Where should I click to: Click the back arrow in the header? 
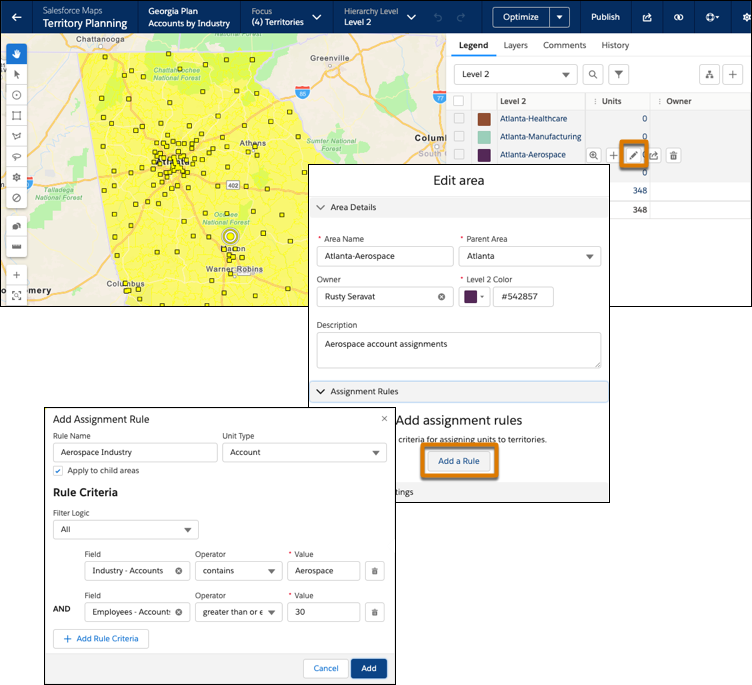17,17
